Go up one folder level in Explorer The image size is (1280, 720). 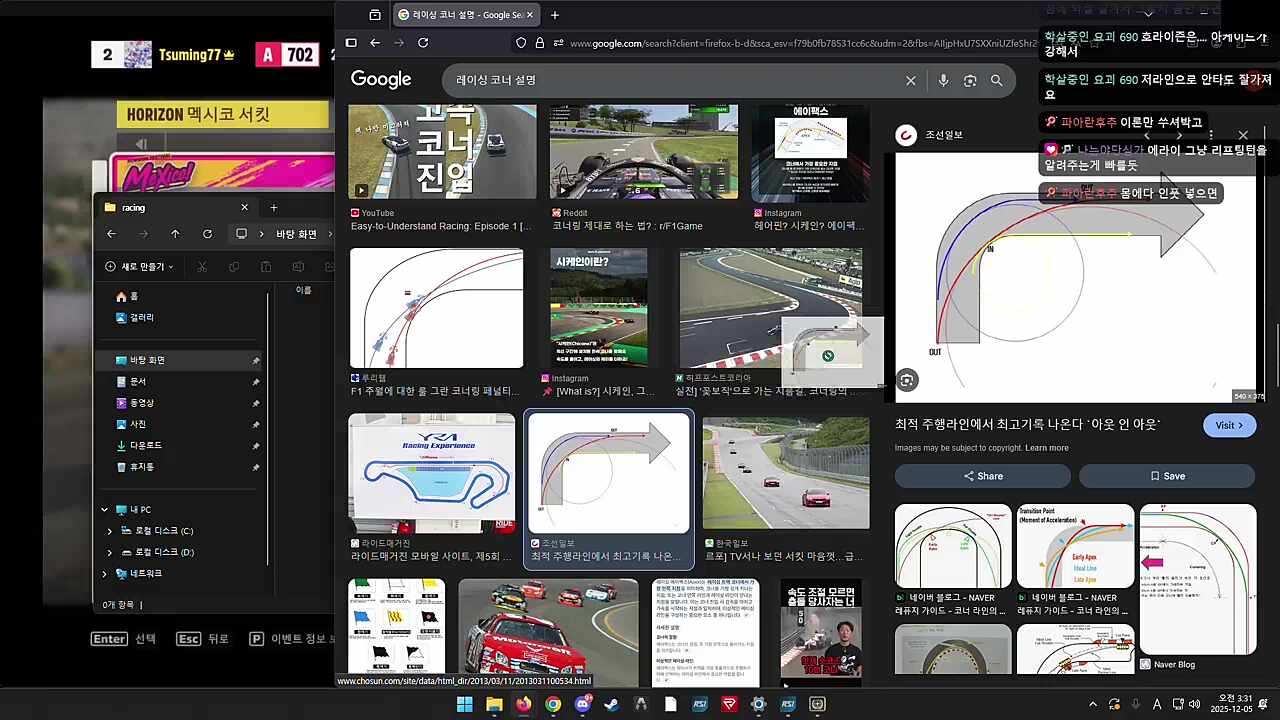pyautogui.click(x=175, y=234)
